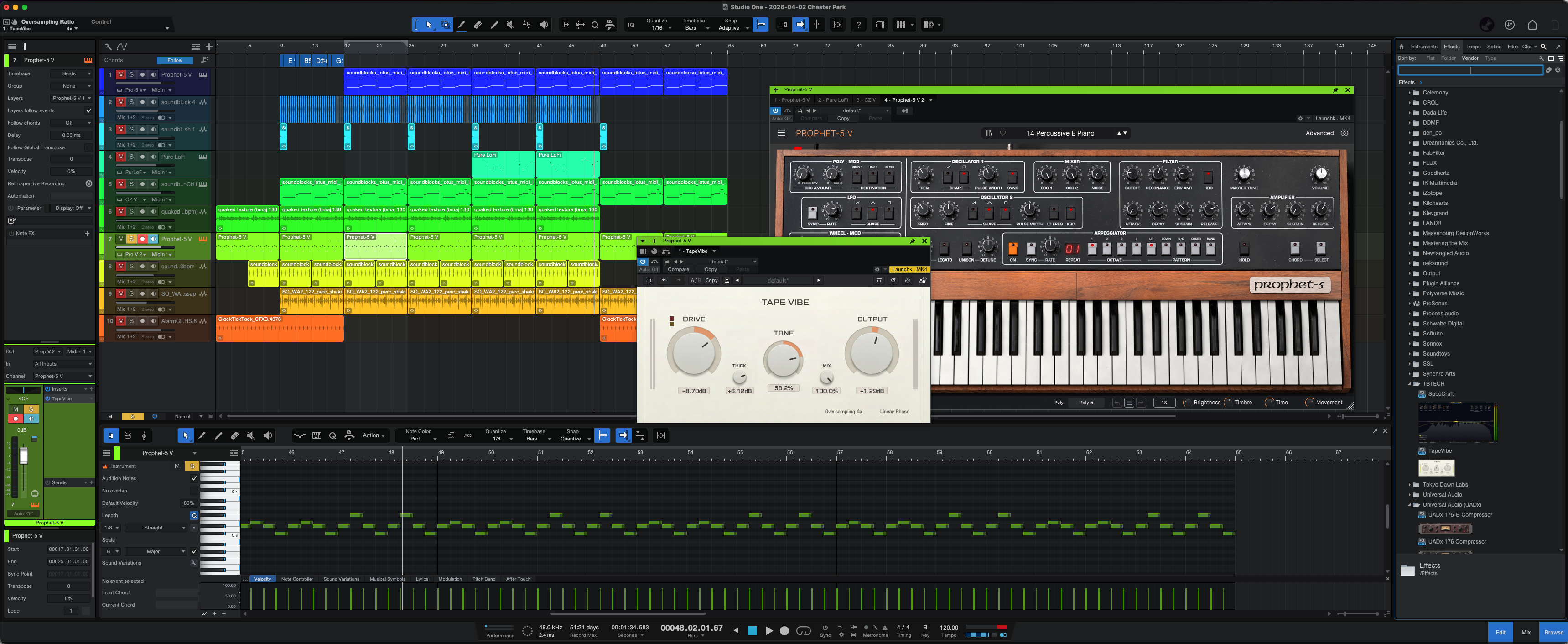Screen dimensions: 1568x644
Task: Adjust the Tape Vibe OUTPUT knob
Action: coord(872,353)
